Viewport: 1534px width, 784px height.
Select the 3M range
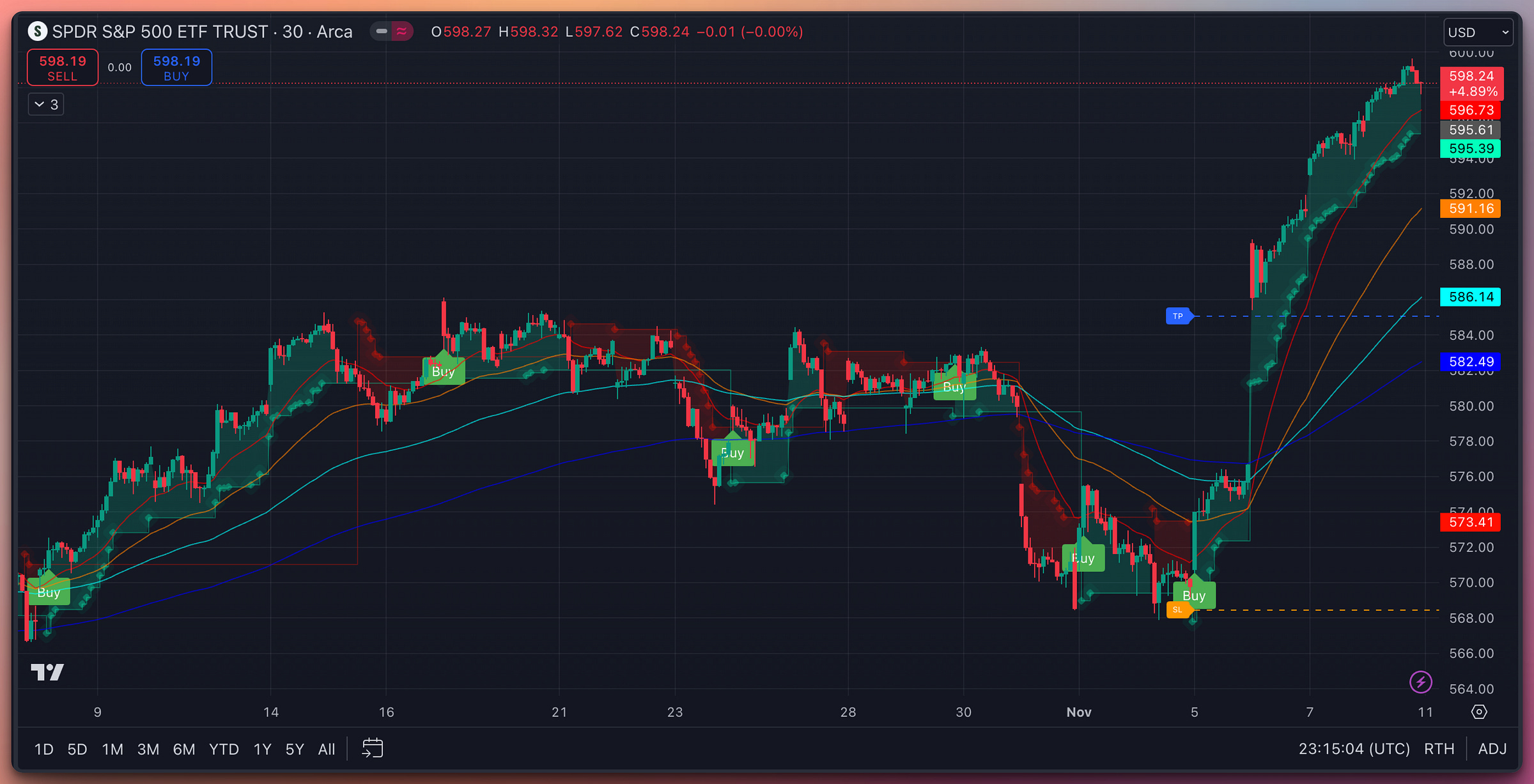[148, 749]
